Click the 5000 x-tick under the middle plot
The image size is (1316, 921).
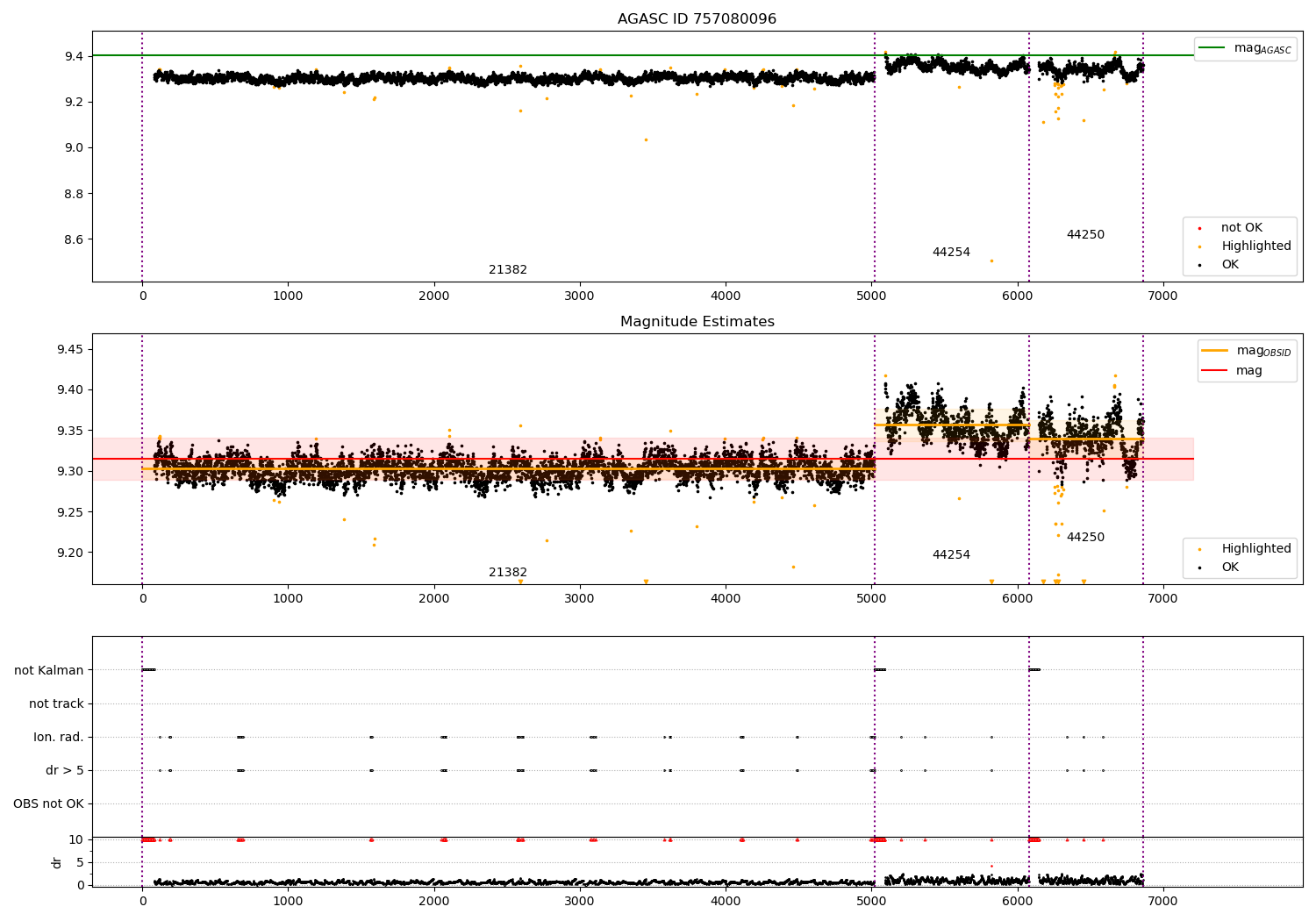tap(871, 599)
